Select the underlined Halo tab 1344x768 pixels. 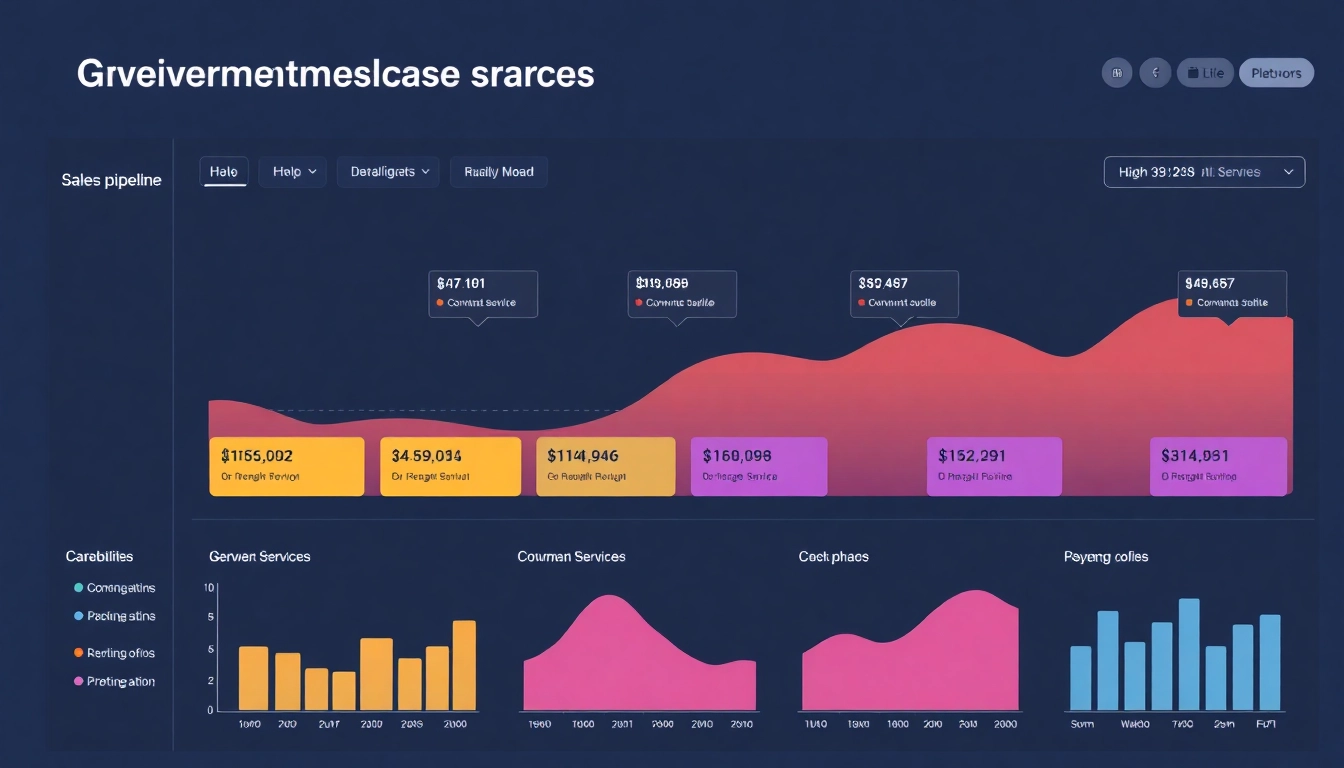coord(224,172)
